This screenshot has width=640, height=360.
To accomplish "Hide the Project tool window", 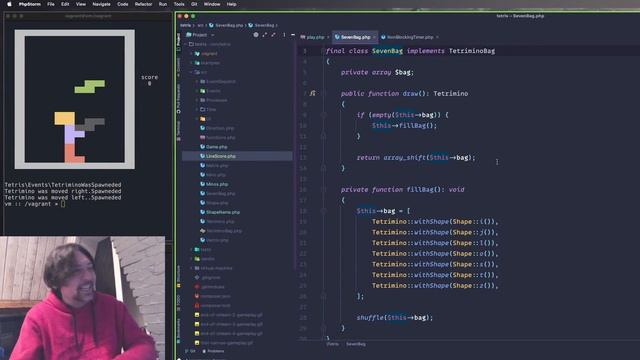I will (x=293, y=35).
